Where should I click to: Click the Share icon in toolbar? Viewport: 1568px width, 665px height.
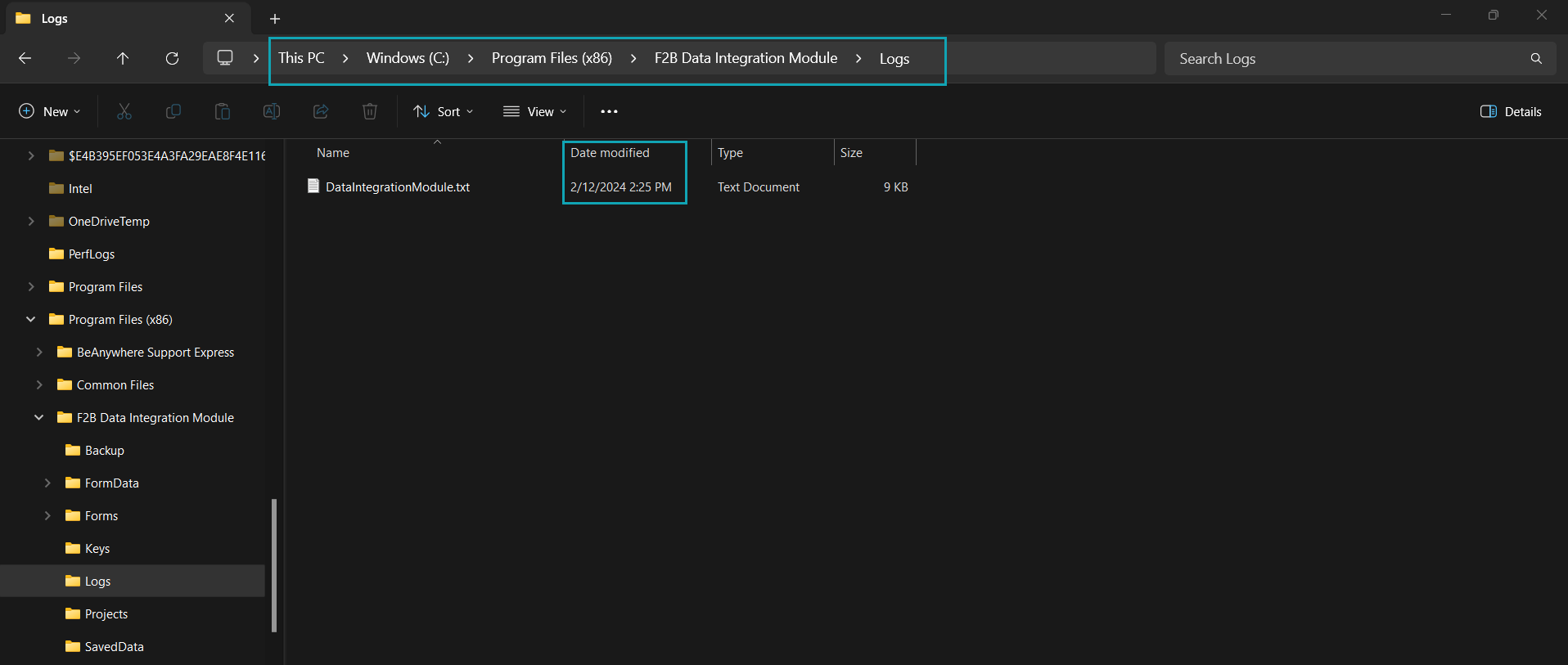[x=321, y=111]
